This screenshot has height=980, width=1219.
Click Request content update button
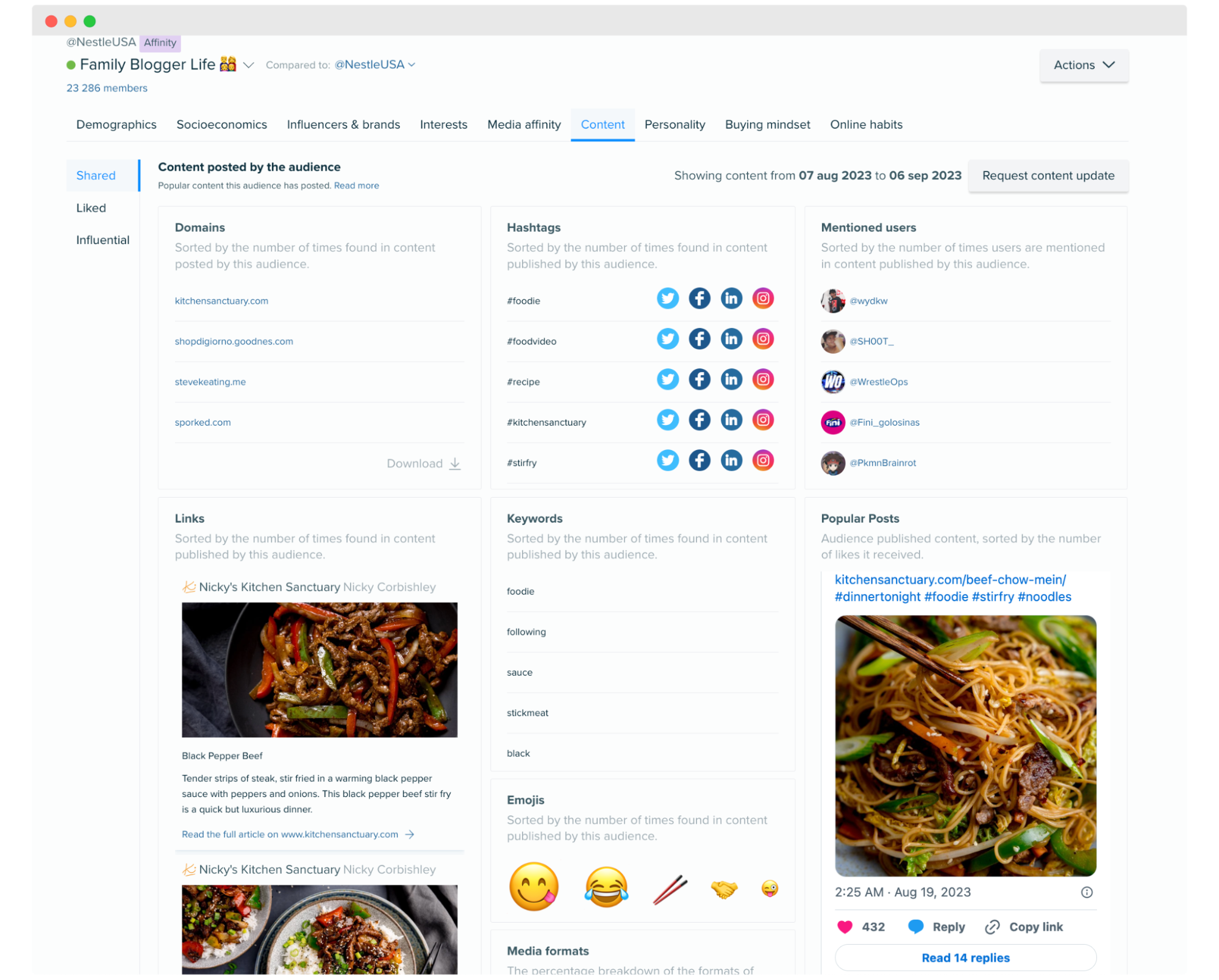point(1048,176)
